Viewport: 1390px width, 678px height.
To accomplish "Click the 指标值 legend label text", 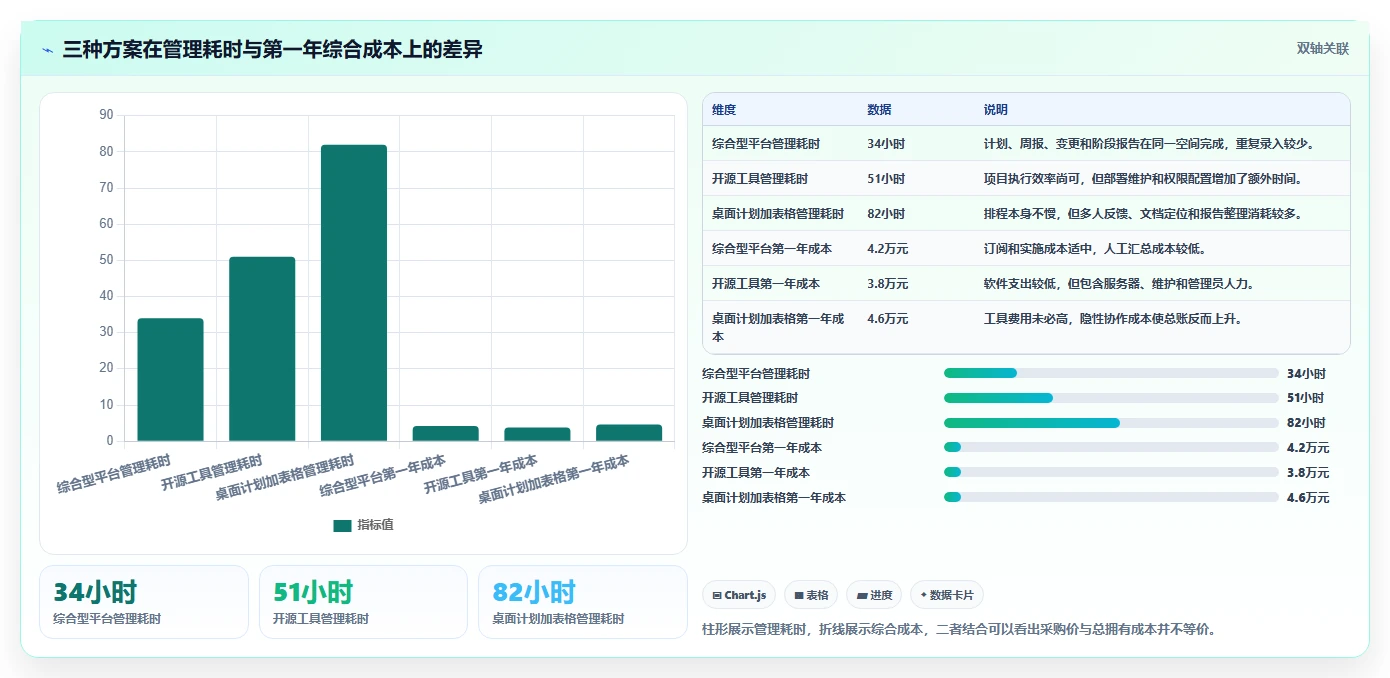I will [376, 525].
